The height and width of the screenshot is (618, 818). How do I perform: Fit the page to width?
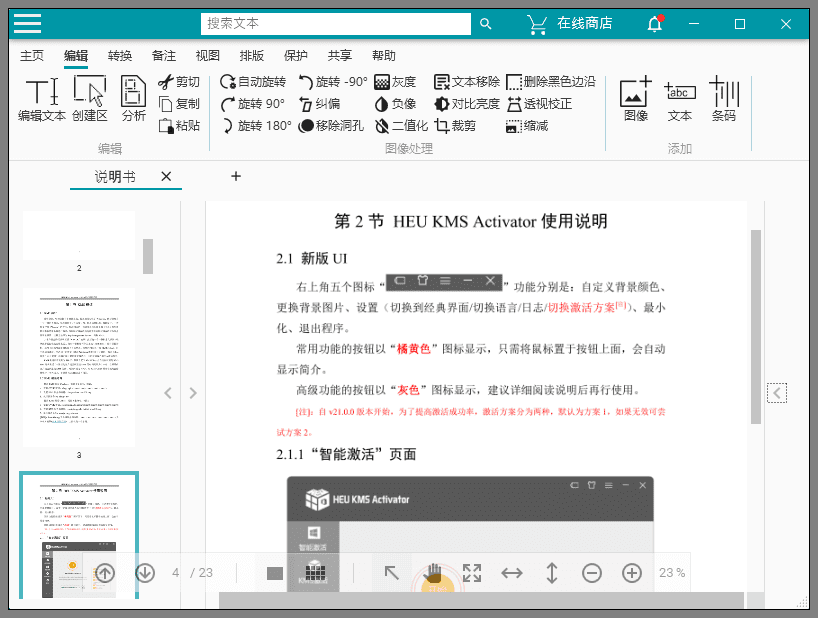click(512, 573)
